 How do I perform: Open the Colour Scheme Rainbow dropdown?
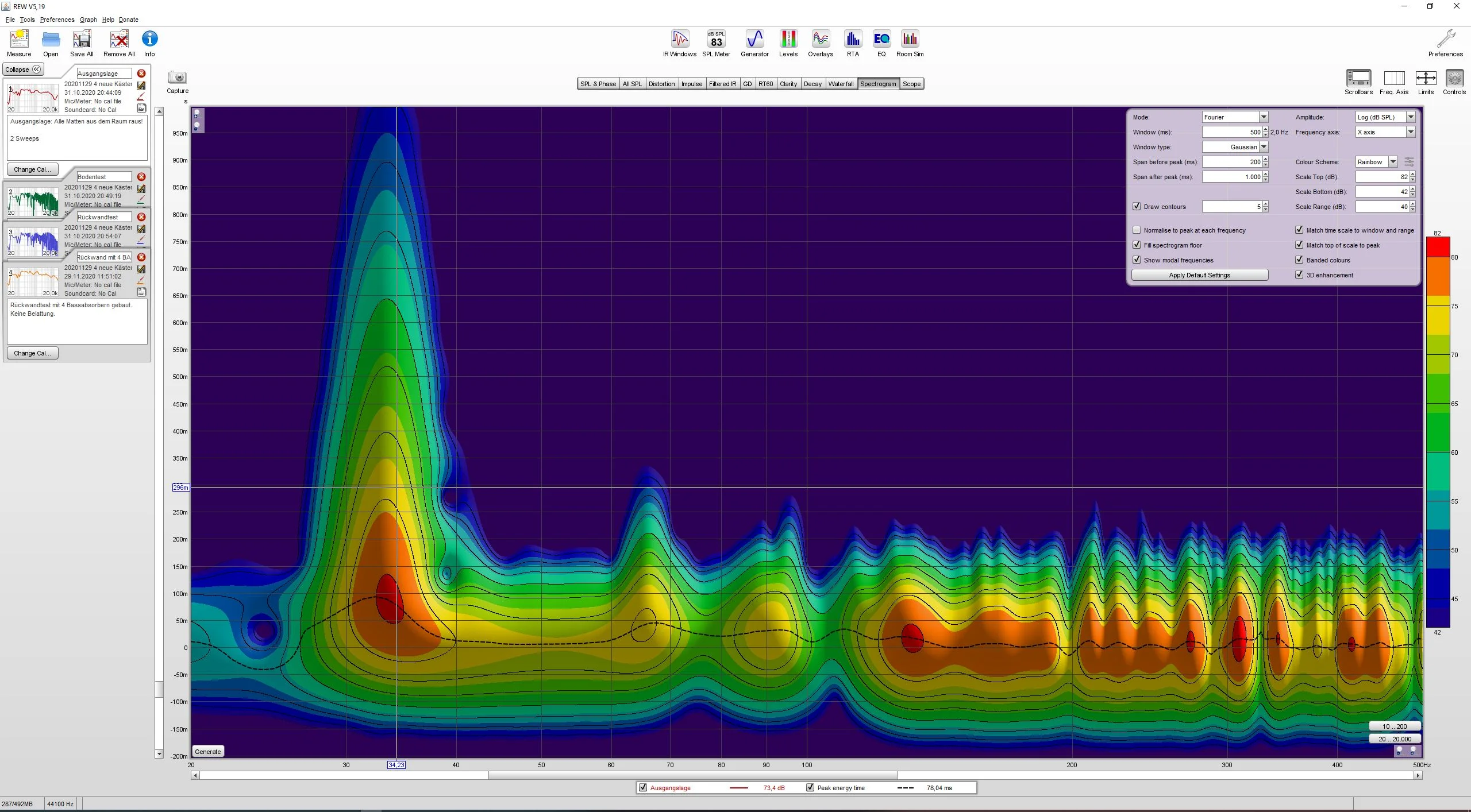[1376, 162]
